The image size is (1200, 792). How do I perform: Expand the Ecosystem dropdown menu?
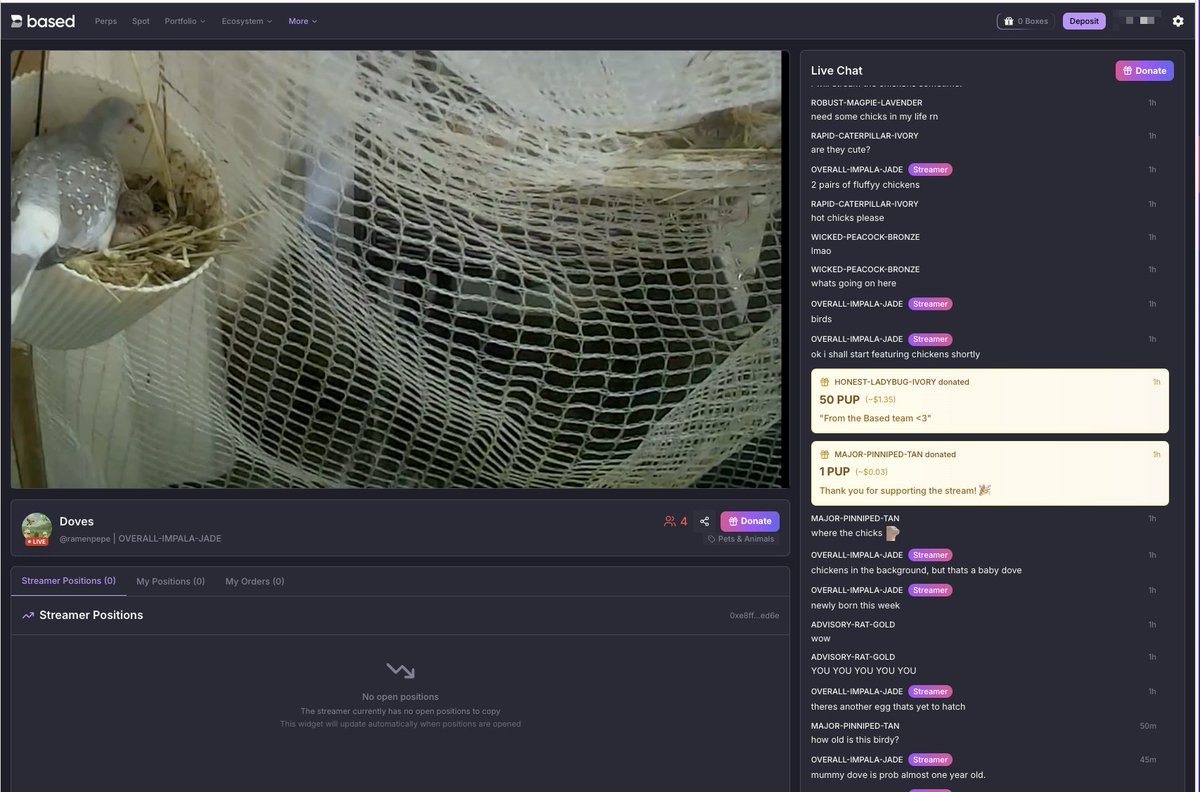click(x=246, y=21)
